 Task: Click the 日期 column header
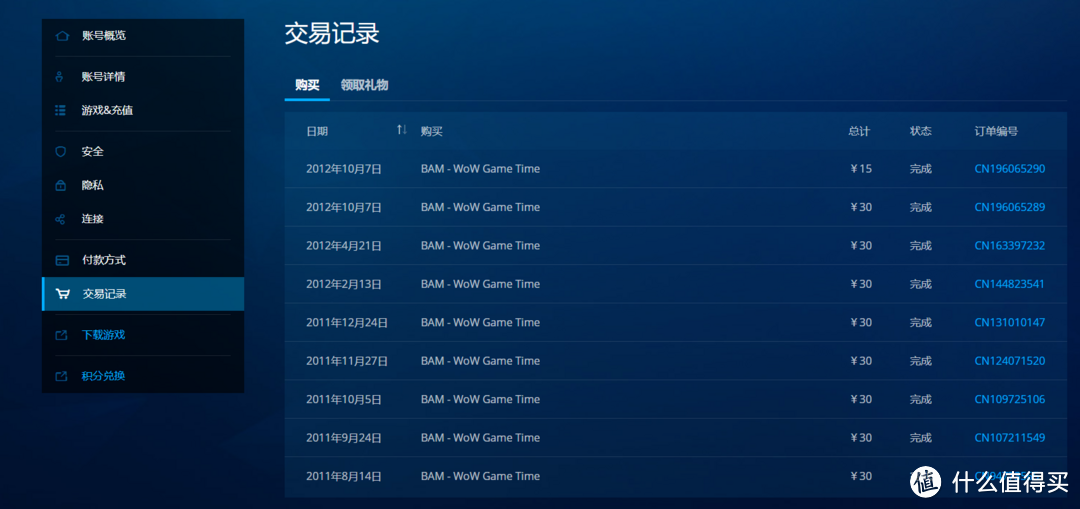tap(317, 131)
